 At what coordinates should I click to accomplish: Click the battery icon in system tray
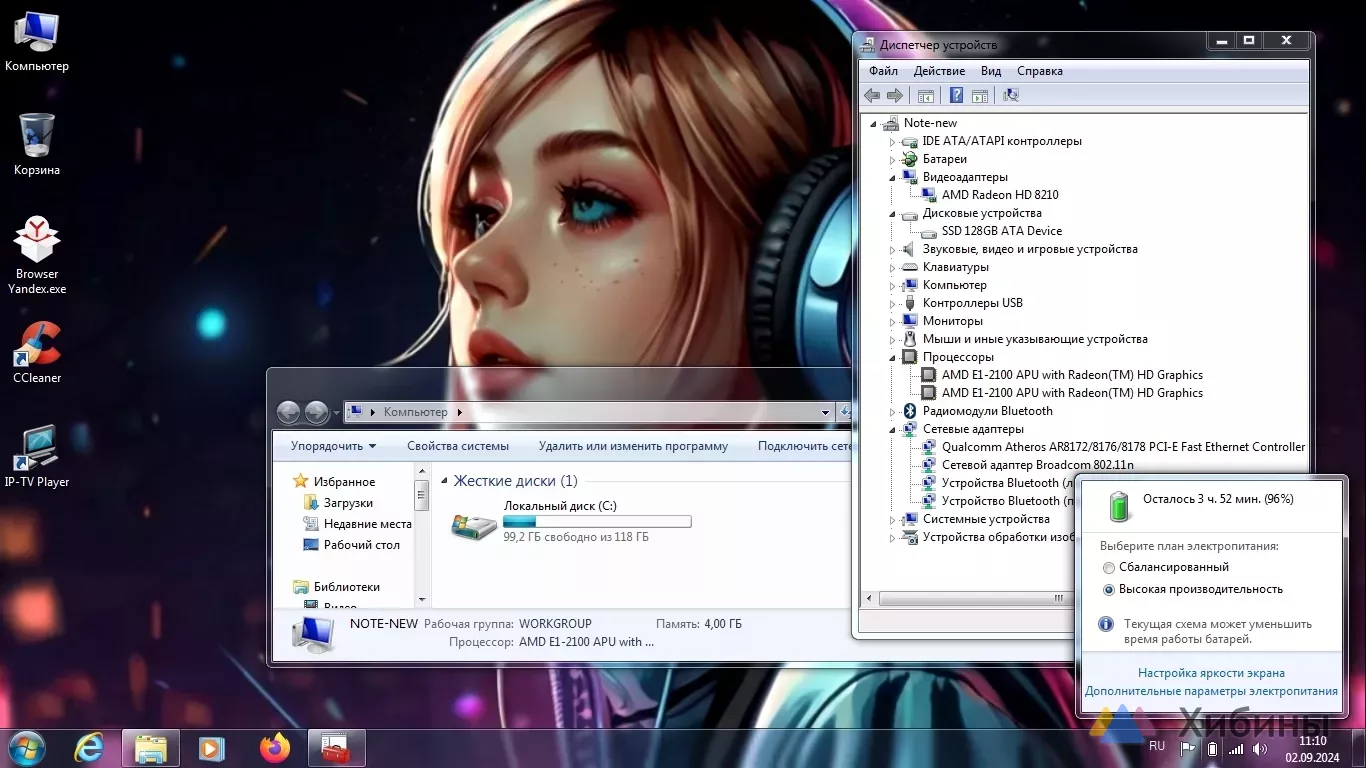point(1212,748)
